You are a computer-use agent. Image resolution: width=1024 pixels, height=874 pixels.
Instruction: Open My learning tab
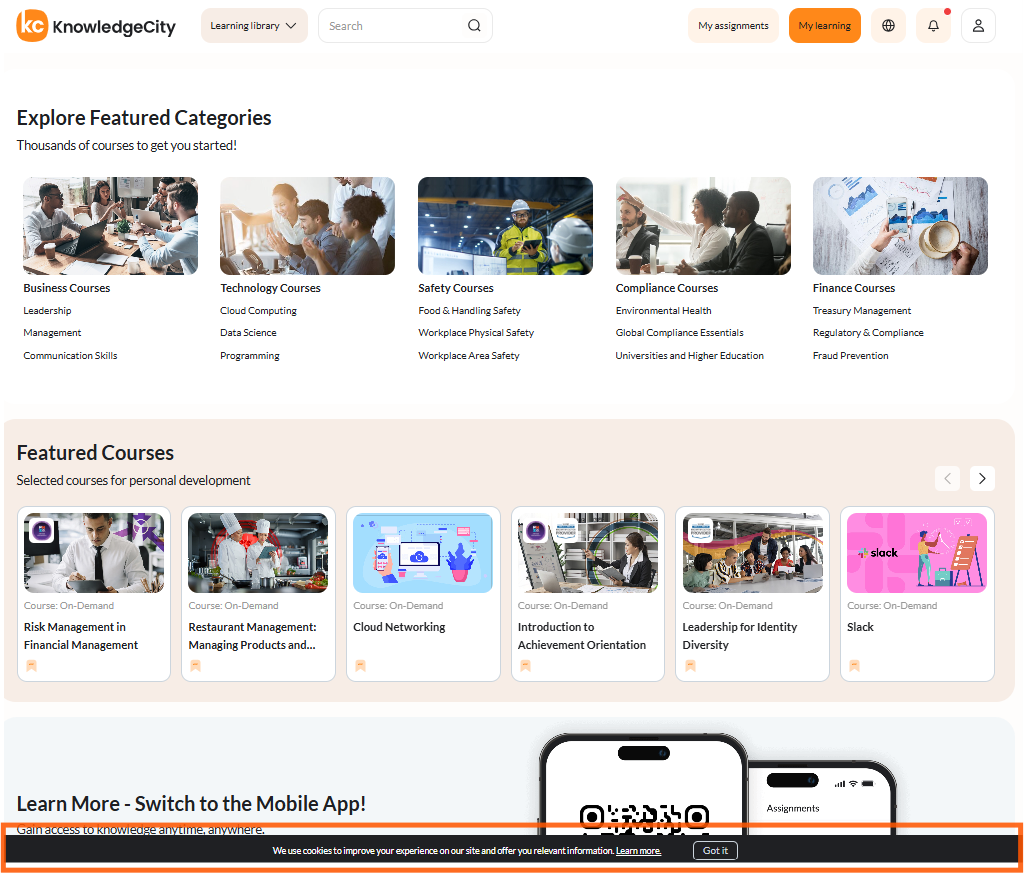point(824,25)
